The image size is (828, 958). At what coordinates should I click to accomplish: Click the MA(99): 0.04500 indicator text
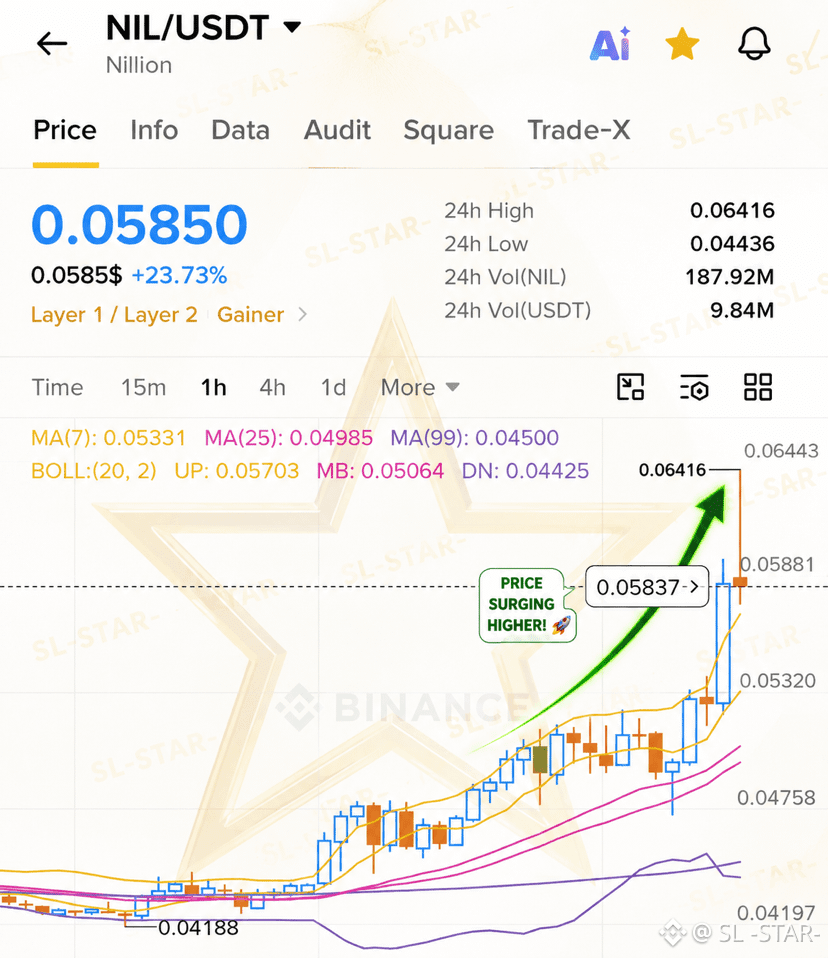point(475,438)
